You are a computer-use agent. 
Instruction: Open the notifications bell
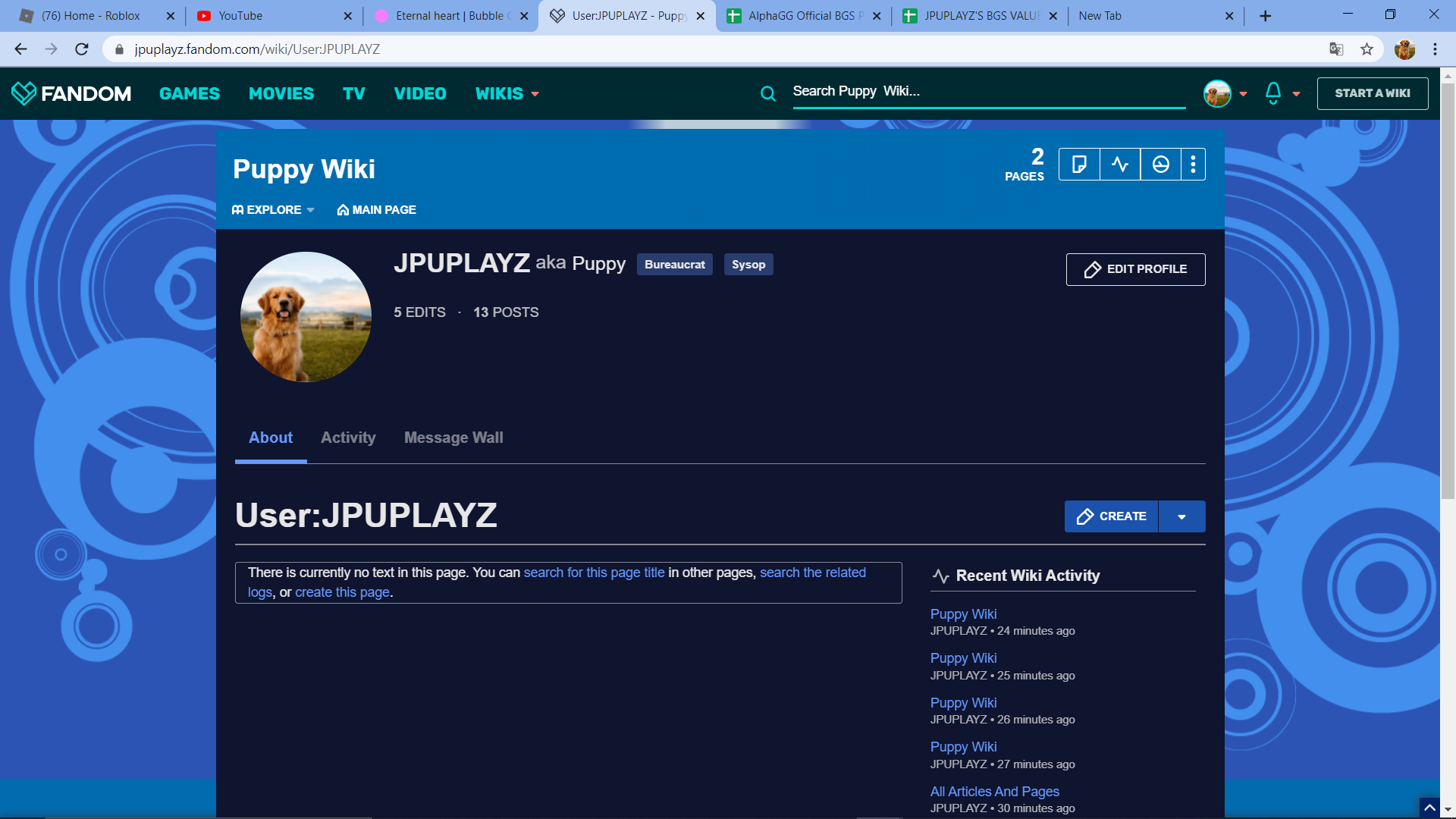click(x=1273, y=93)
